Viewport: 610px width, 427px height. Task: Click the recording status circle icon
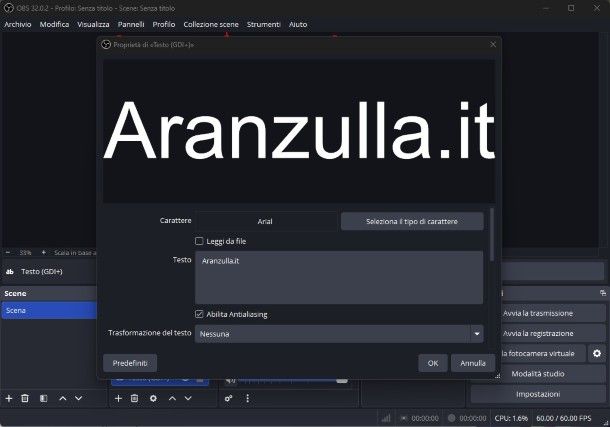coord(452,418)
